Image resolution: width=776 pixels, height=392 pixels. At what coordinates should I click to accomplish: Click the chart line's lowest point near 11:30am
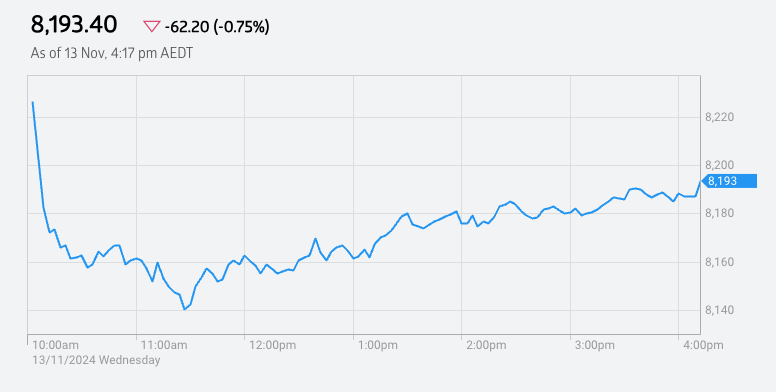click(x=184, y=309)
